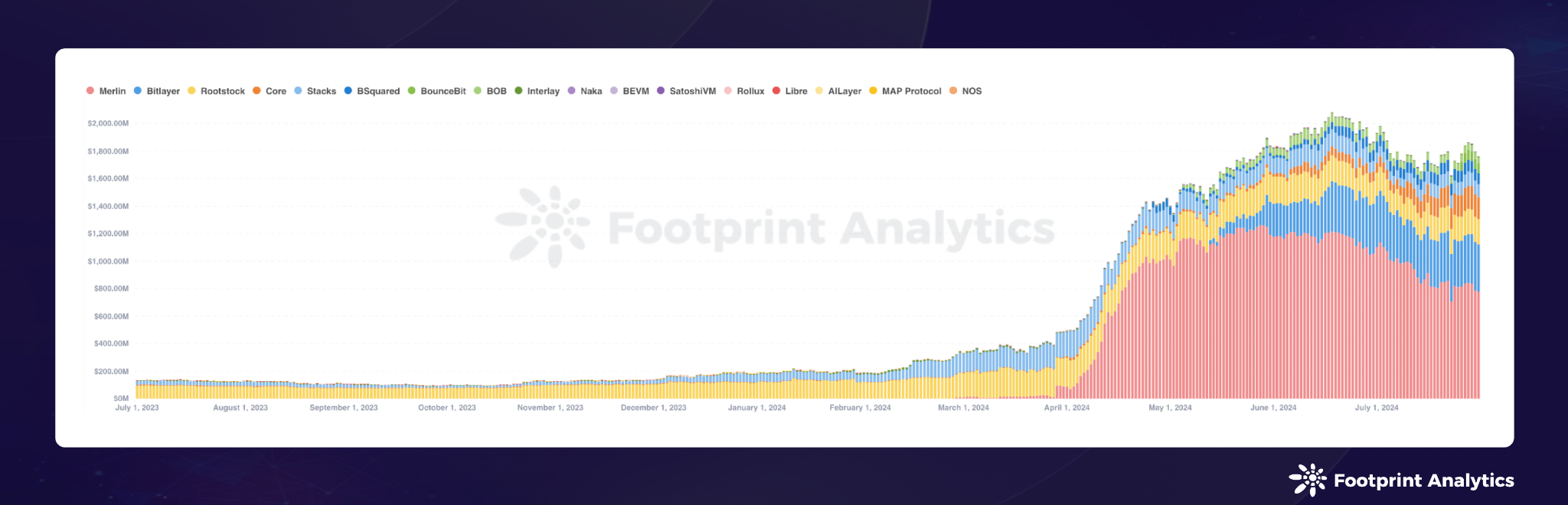Click the Footprint Analytics logo icon bottom-right
The image size is (1568, 505).
tap(1308, 480)
